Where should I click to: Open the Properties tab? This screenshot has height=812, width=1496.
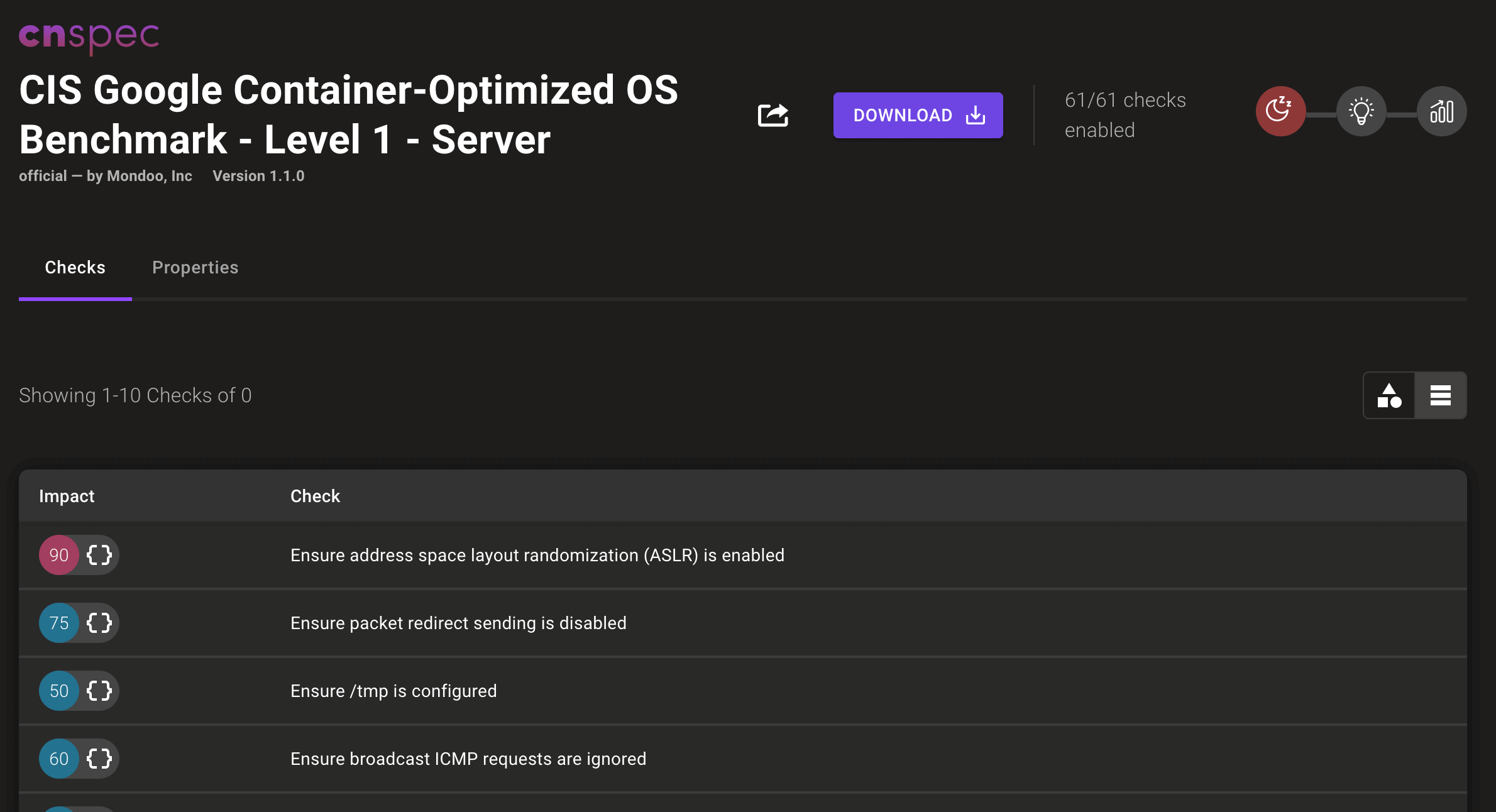point(195,268)
